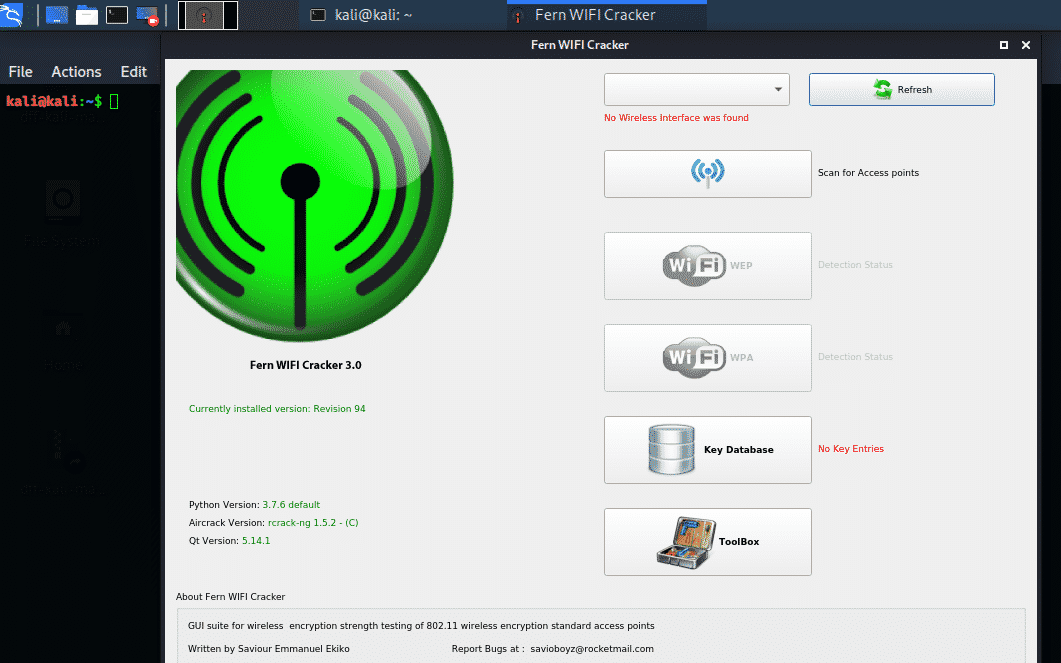The height and width of the screenshot is (663, 1061).
Task: Click the WiFi WEP attack button
Action: tap(707, 266)
